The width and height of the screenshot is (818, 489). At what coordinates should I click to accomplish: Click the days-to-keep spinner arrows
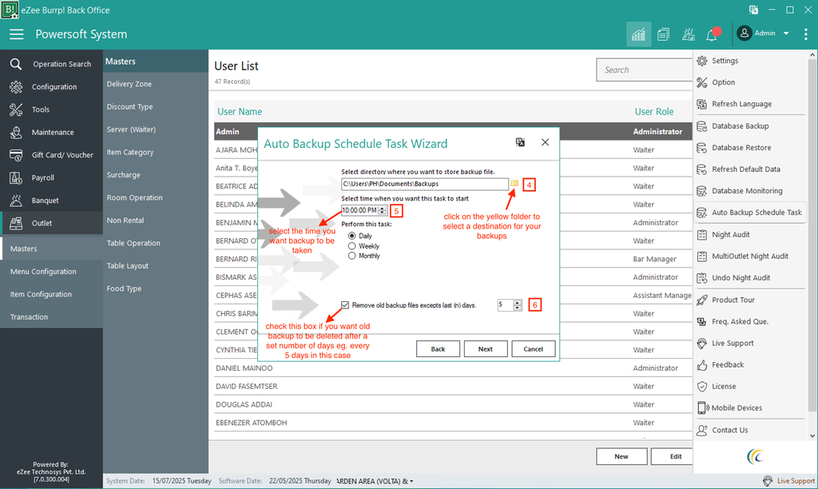pyautogui.click(x=517, y=304)
